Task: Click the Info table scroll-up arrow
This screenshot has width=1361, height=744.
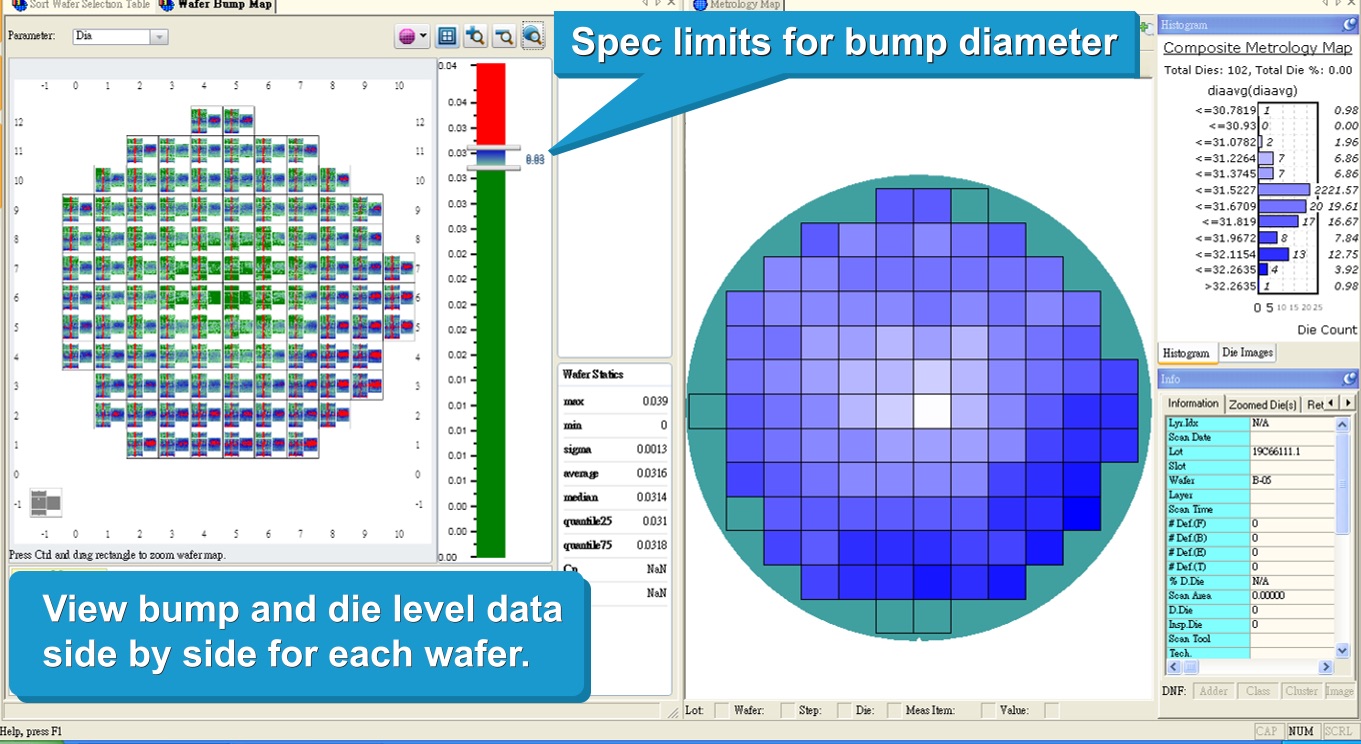Action: pyautogui.click(x=1342, y=424)
